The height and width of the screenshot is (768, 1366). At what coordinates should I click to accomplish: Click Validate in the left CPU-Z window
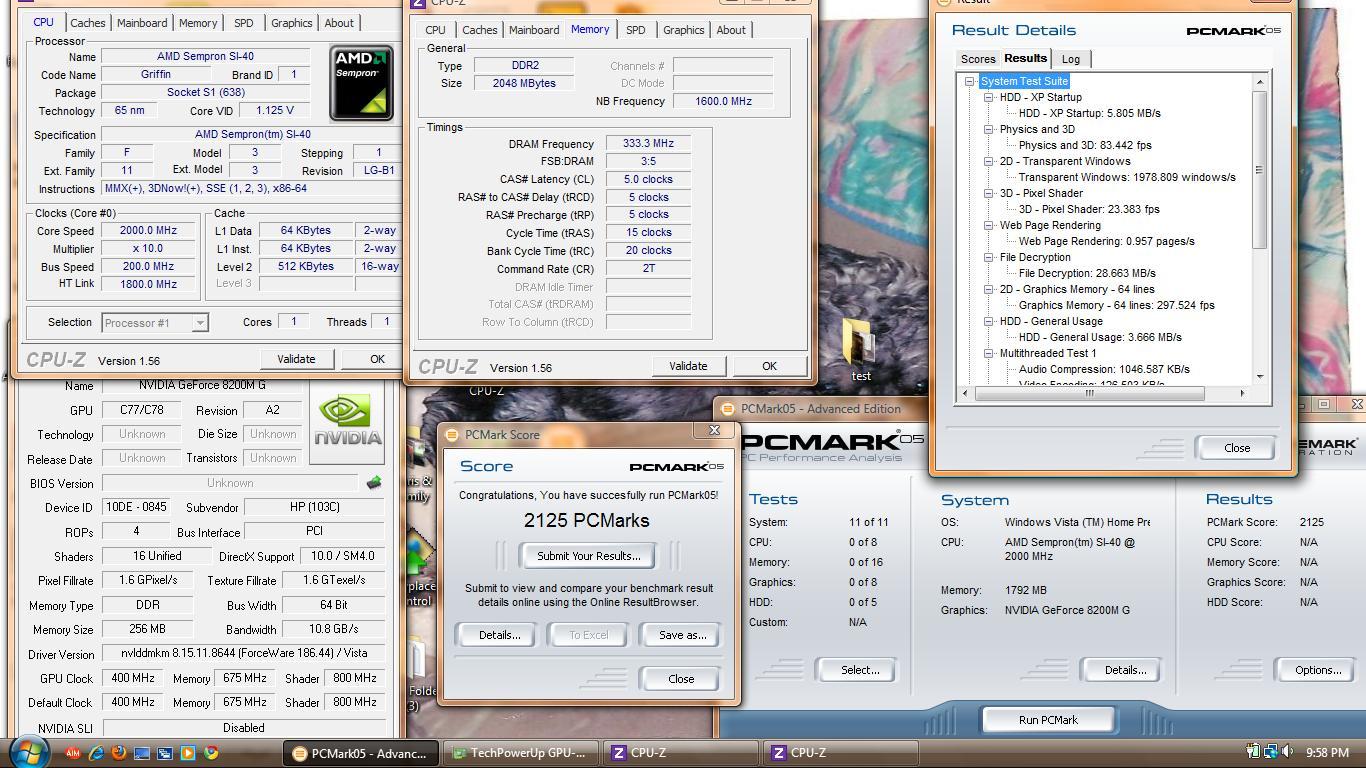pos(296,359)
